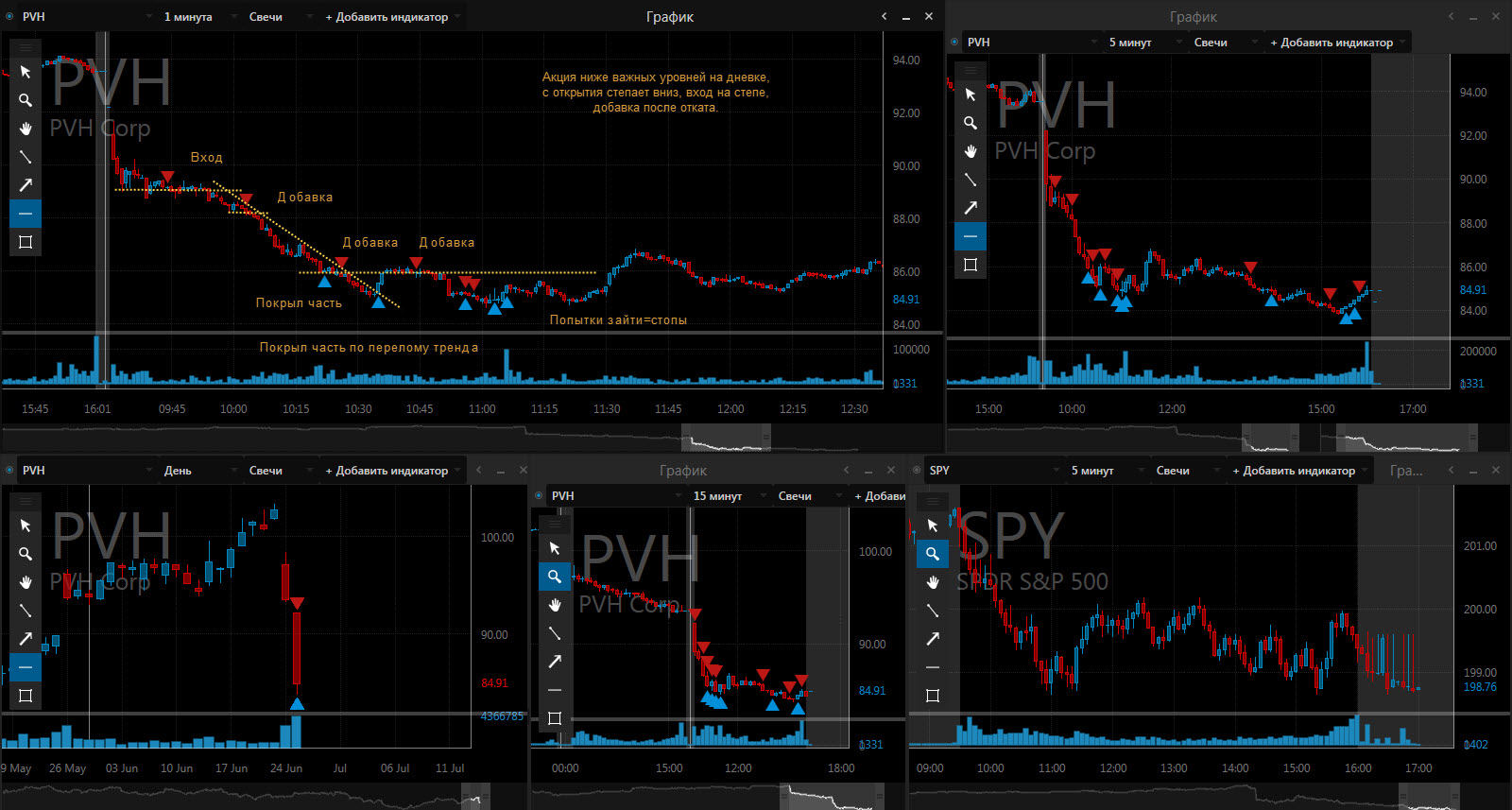Select horizontal line tool in PVH 1 минута chart
The height and width of the screenshot is (810, 1512).
click(x=26, y=214)
